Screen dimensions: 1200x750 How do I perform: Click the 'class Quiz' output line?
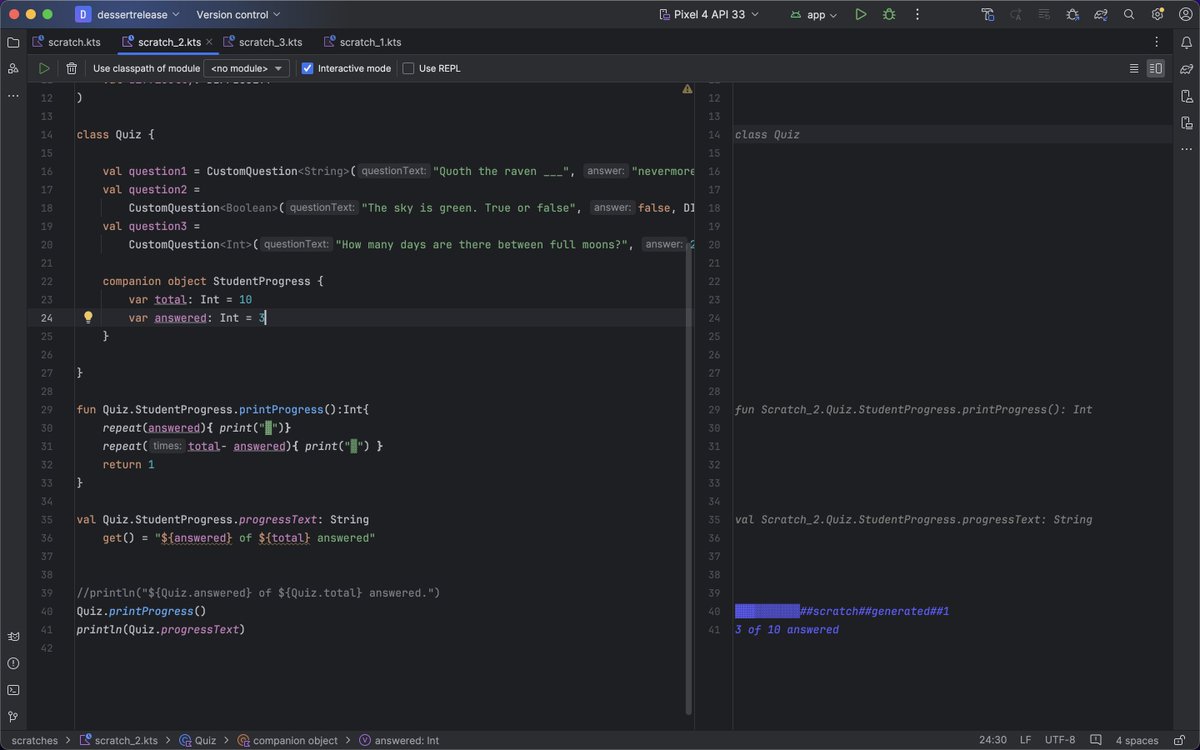pyautogui.click(x=767, y=135)
